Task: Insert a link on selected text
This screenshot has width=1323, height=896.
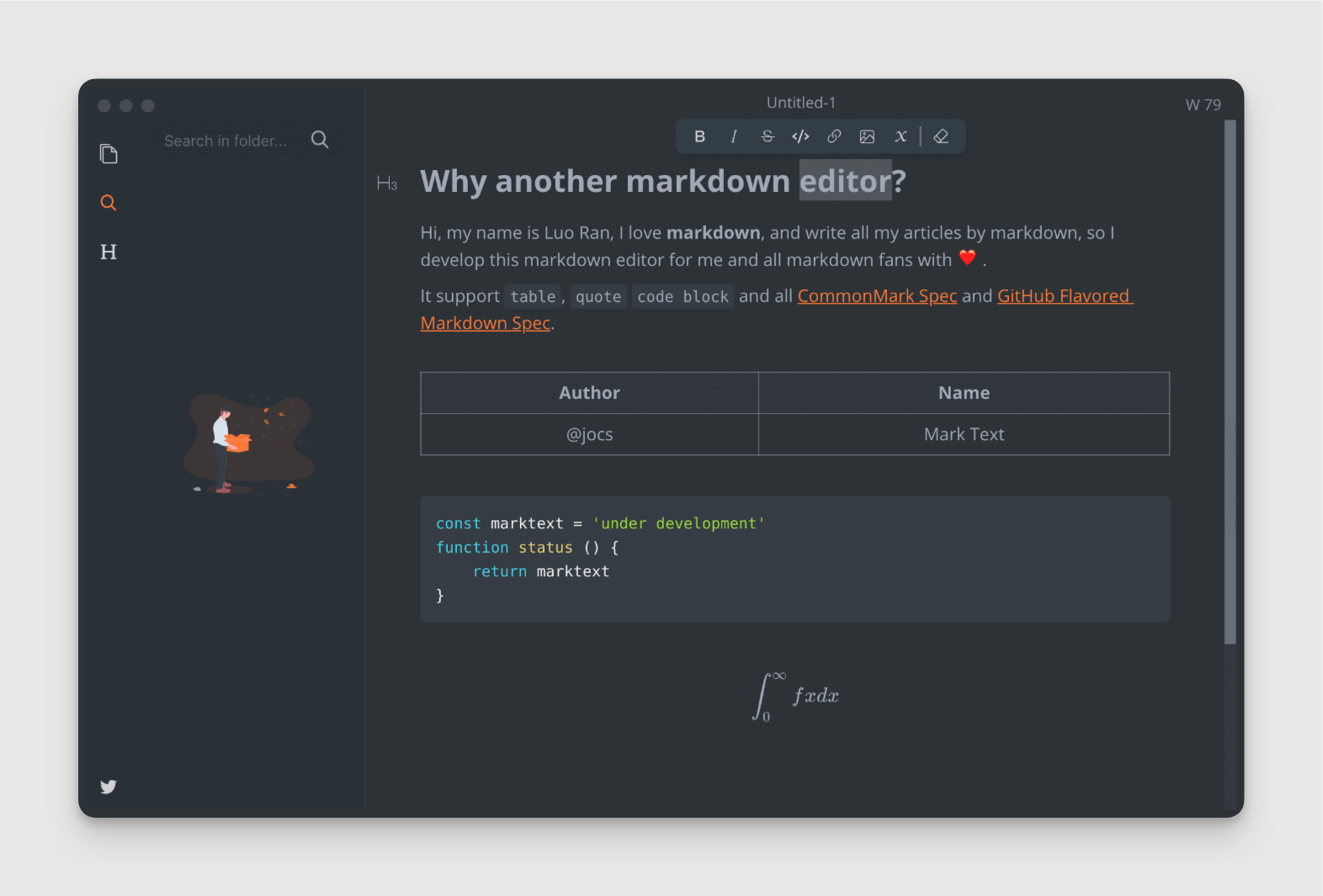Action: click(x=834, y=136)
